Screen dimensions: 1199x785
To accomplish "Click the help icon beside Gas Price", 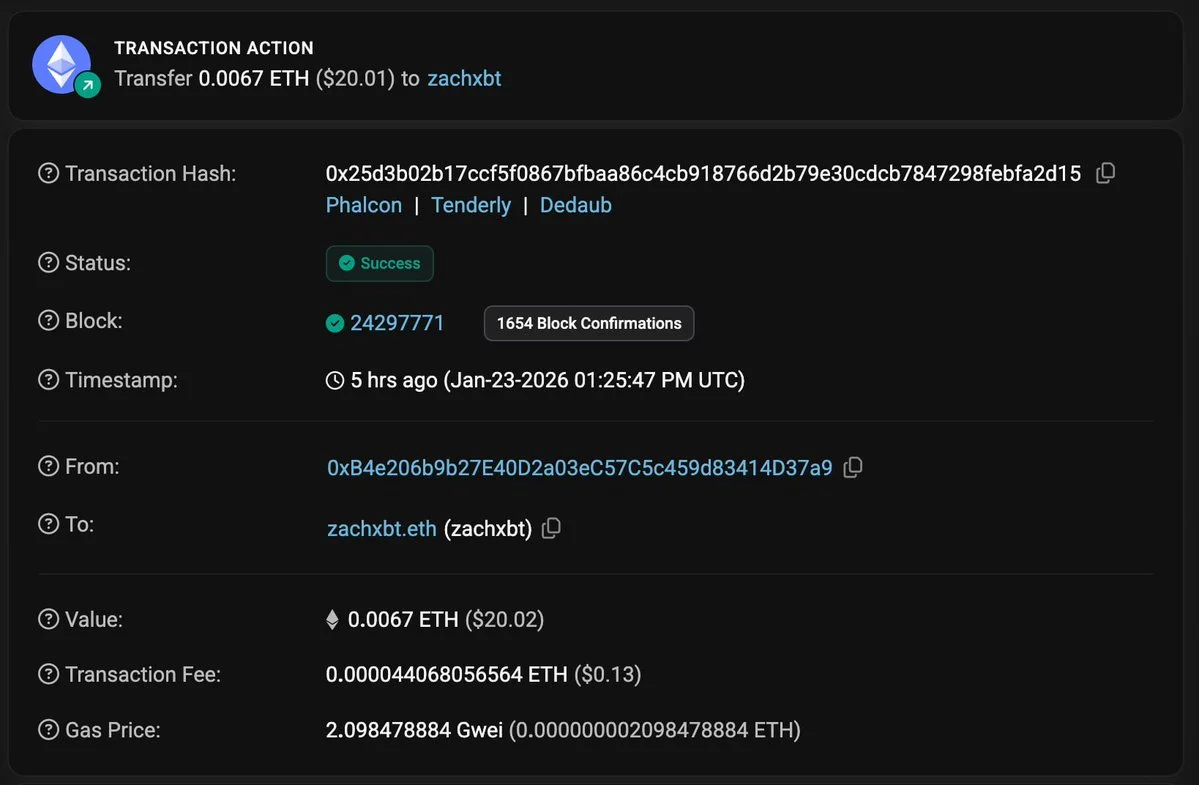I will (48, 730).
